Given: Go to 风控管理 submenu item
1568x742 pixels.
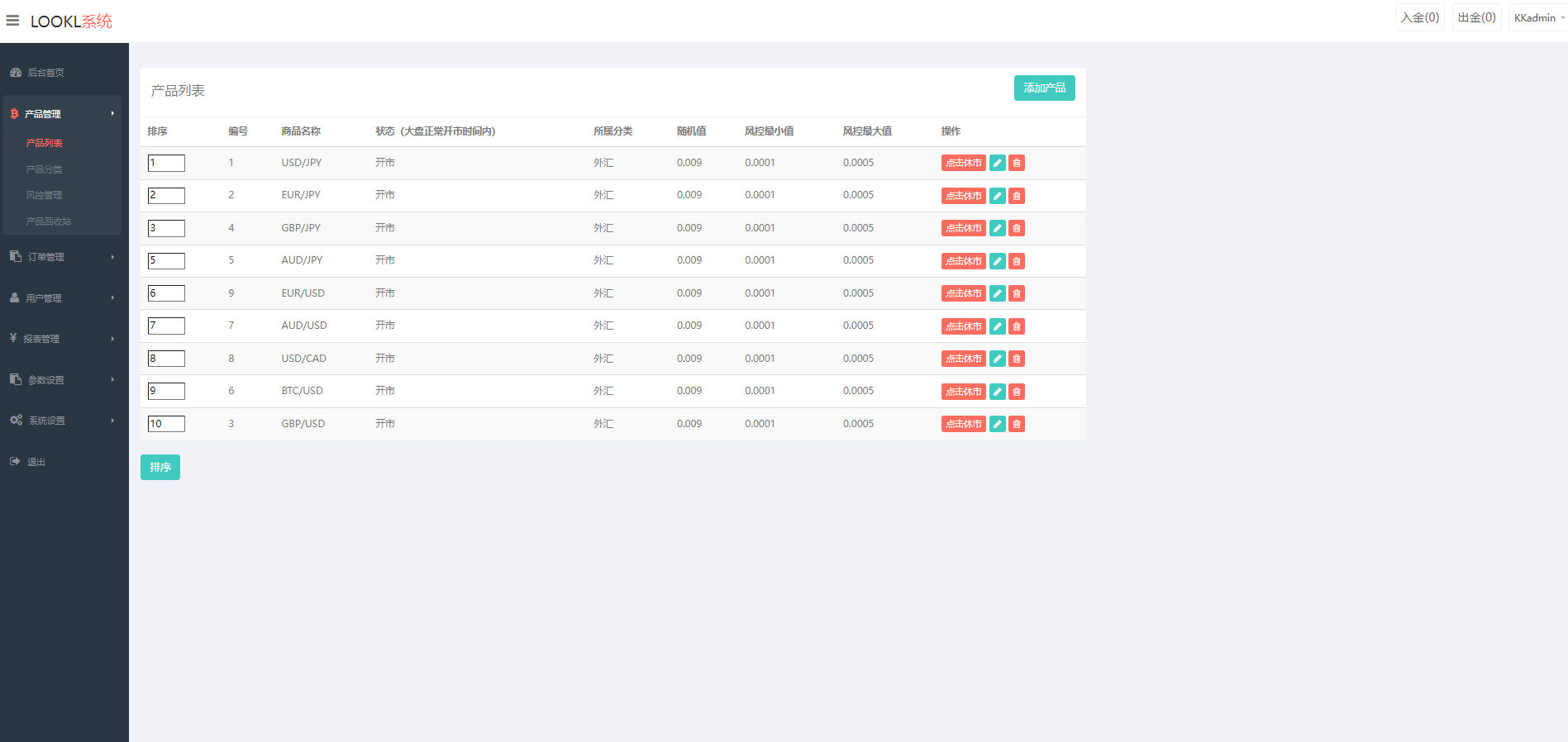Looking at the screenshot, I should pos(45,196).
